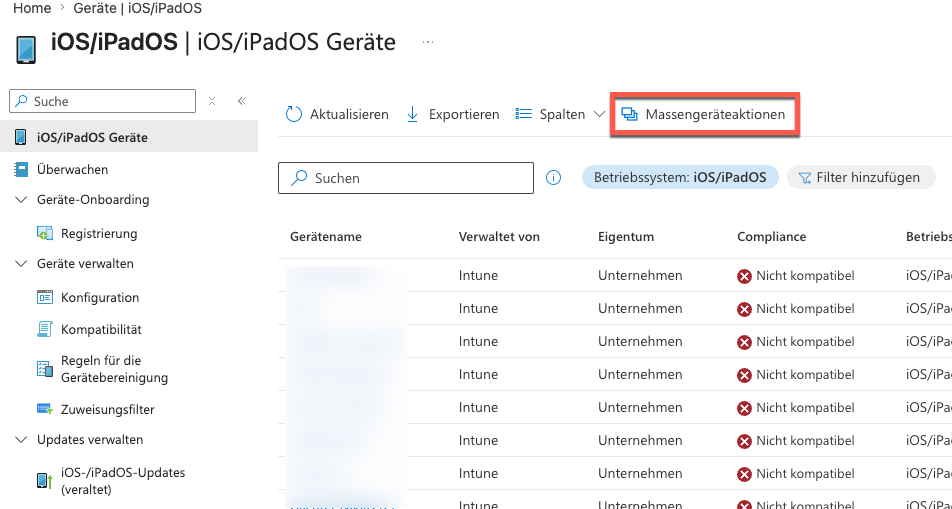Viewport: 952px width, 509px height.
Task: Click the Überwachen notebook icon
Action: (21, 169)
